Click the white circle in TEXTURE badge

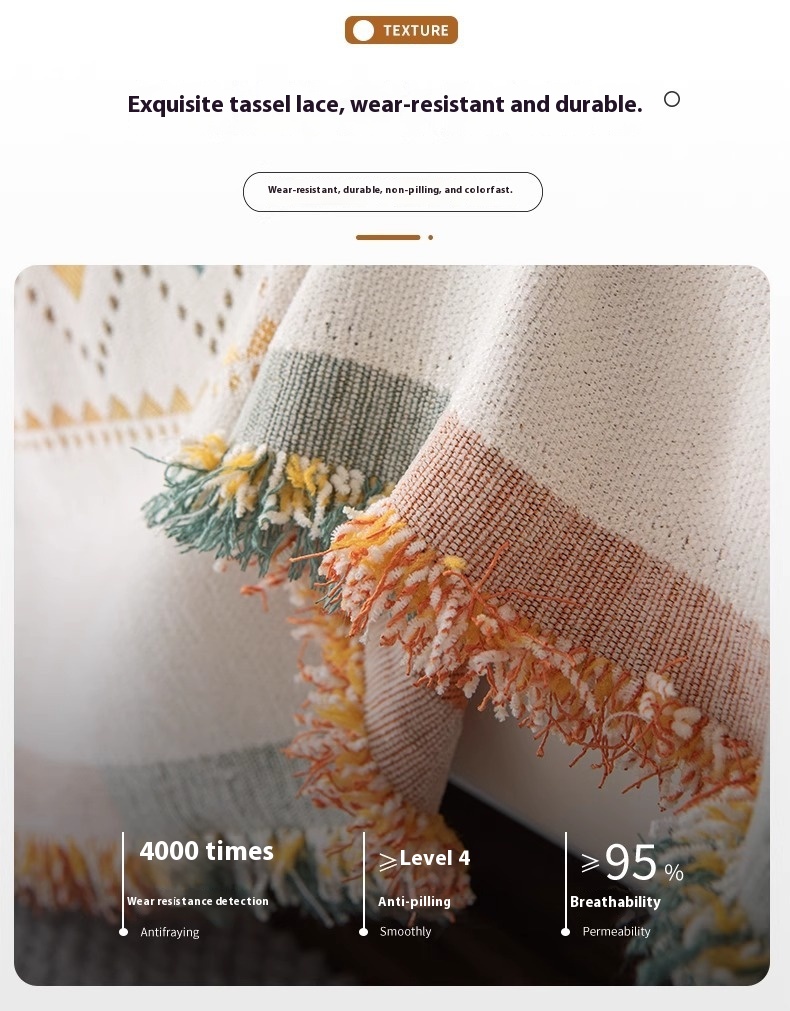[x=363, y=30]
